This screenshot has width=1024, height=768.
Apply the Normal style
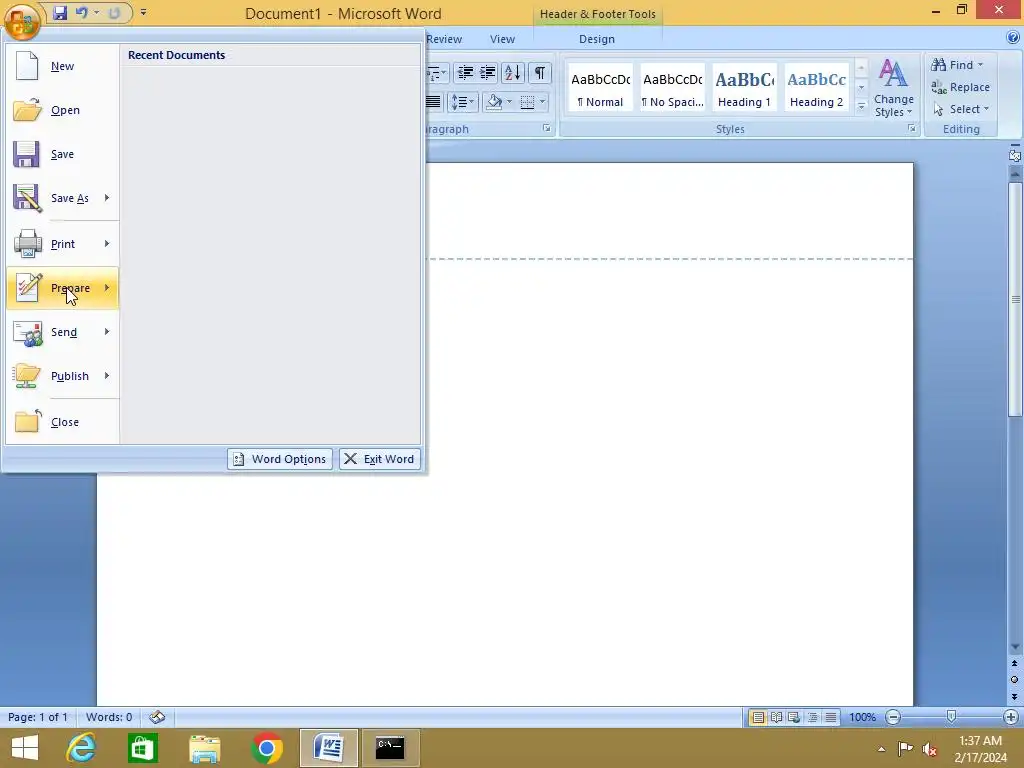point(600,88)
